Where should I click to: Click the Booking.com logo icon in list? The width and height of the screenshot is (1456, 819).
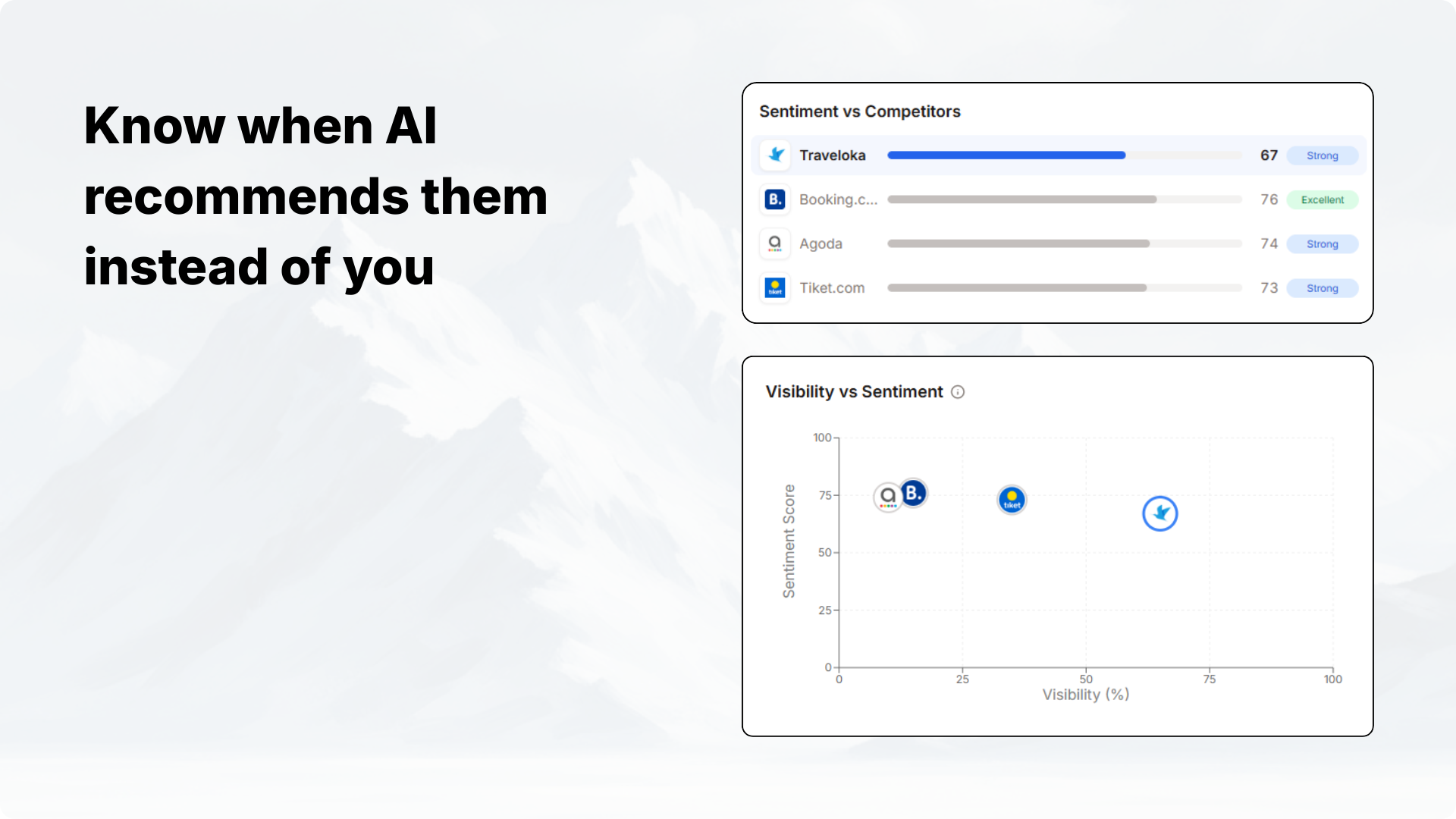click(x=775, y=199)
